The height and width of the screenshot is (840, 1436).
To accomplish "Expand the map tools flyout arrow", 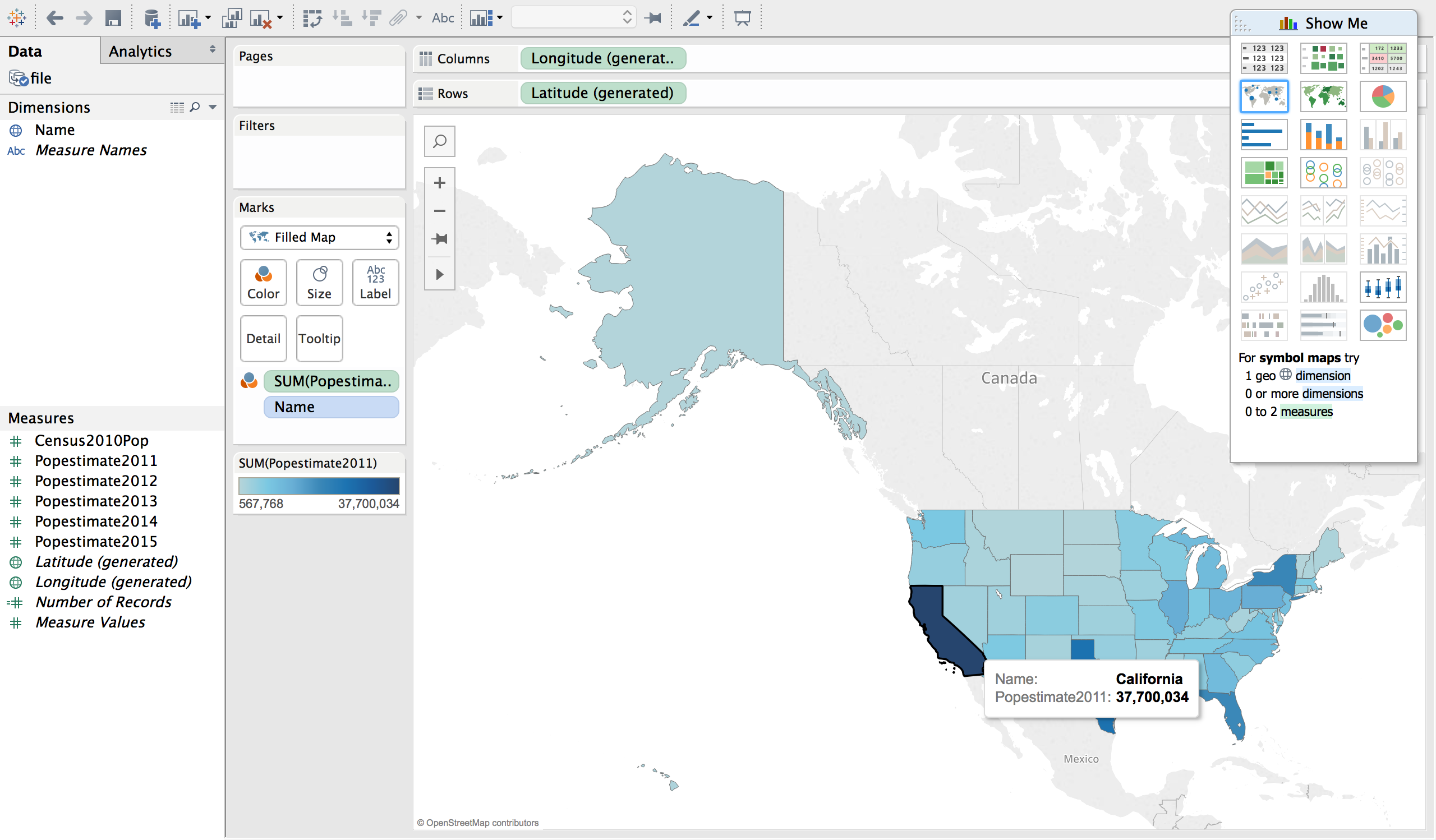I will (x=439, y=275).
